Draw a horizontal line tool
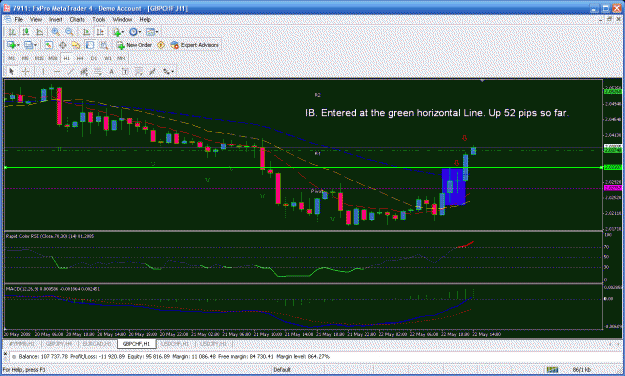The height and width of the screenshot is (376, 625). (x=57, y=71)
